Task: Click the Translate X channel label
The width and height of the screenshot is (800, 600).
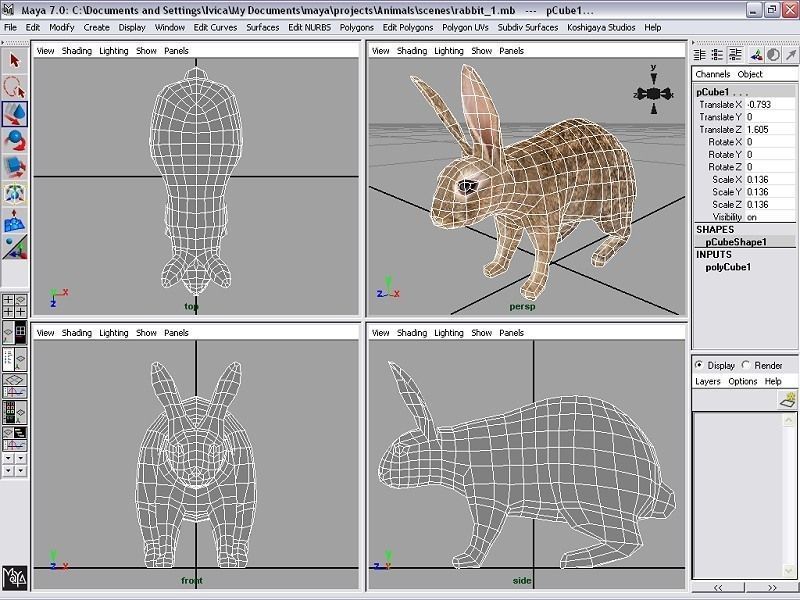Action: (720, 105)
